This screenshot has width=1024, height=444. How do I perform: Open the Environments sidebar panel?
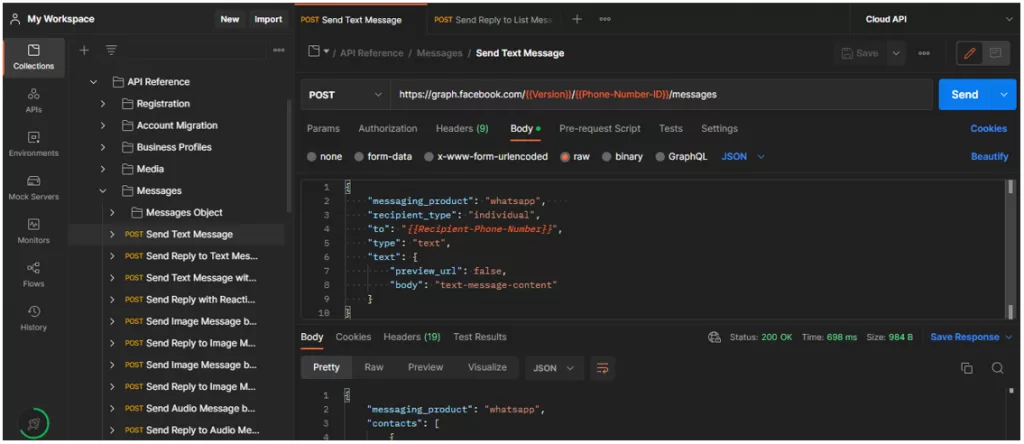point(34,144)
